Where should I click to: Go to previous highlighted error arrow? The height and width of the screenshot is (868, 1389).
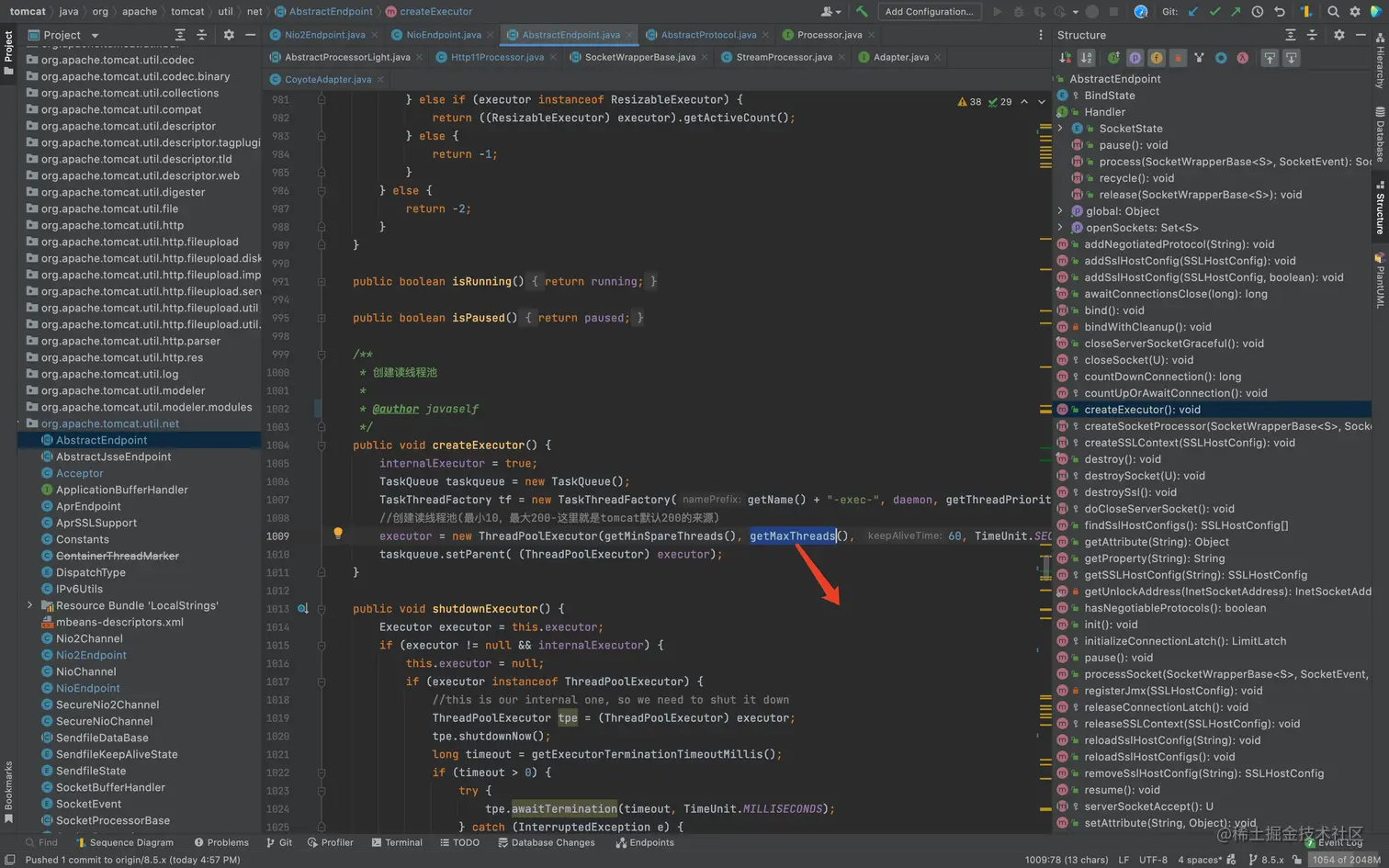pos(1024,102)
